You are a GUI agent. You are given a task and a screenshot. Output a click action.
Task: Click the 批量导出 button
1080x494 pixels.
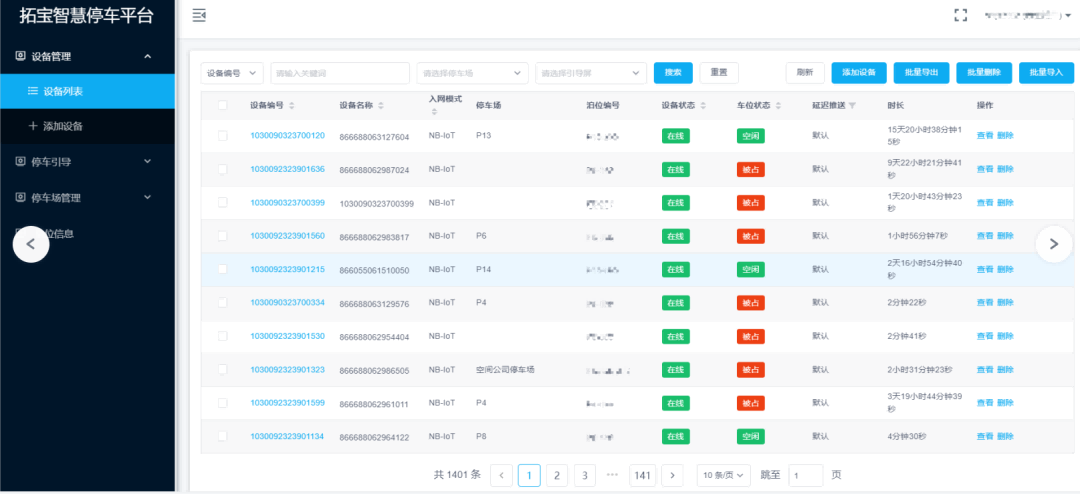click(920, 73)
